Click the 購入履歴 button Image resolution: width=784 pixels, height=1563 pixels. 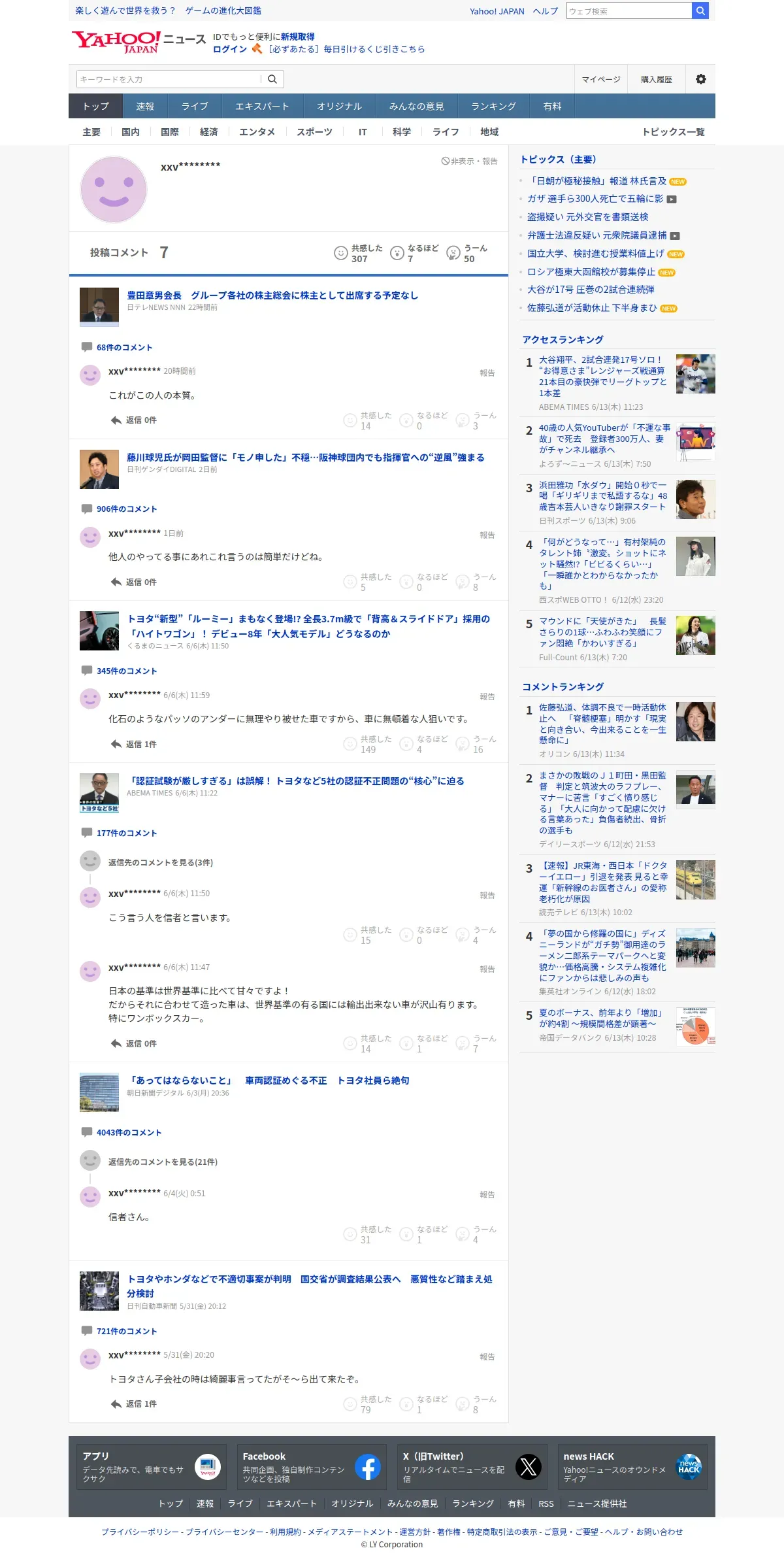[x=656, y=79]
